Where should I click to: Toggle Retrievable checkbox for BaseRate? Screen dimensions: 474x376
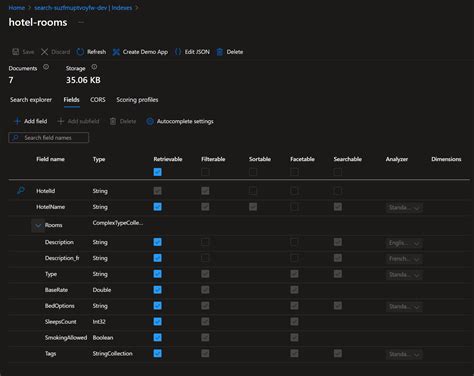tap(158, 290)
